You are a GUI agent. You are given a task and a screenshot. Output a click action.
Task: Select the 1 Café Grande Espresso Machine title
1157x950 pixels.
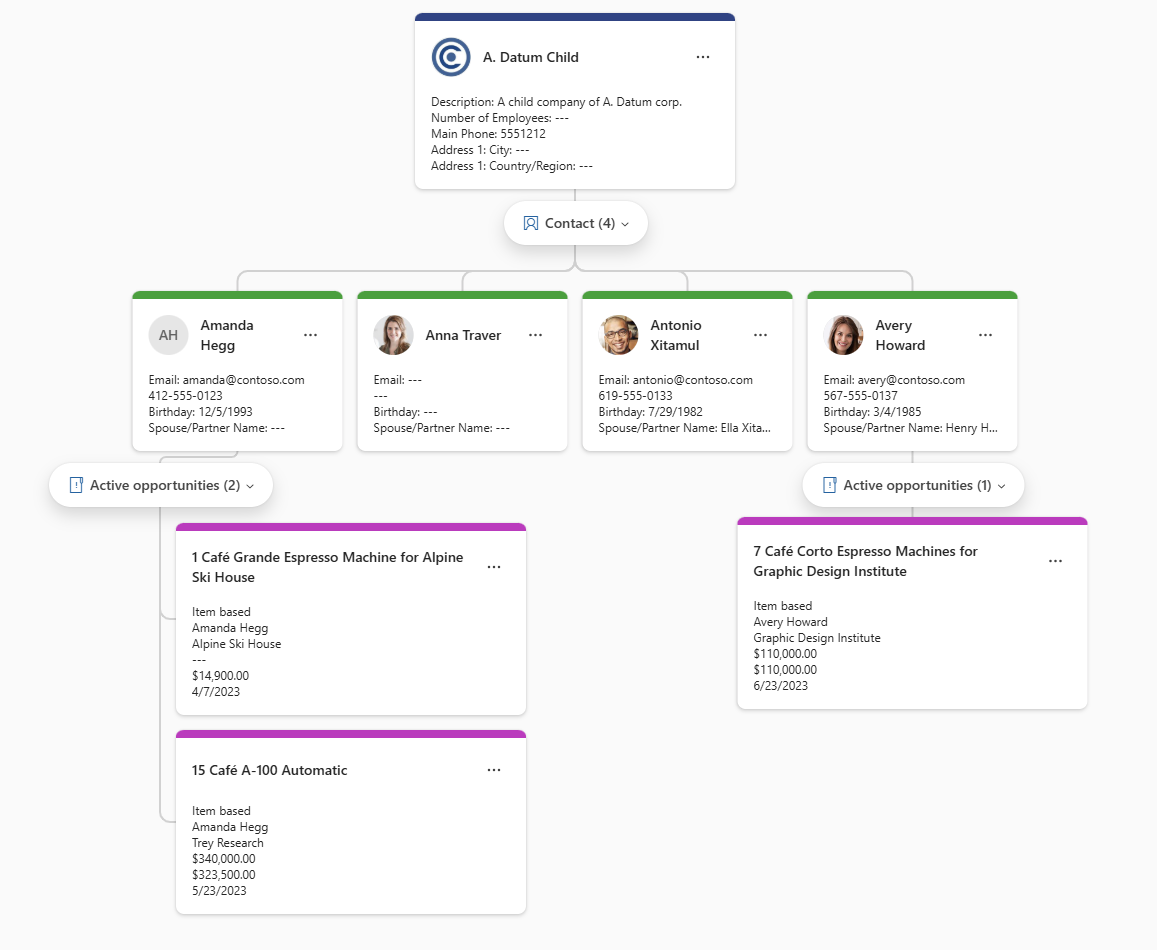point(327,567)
